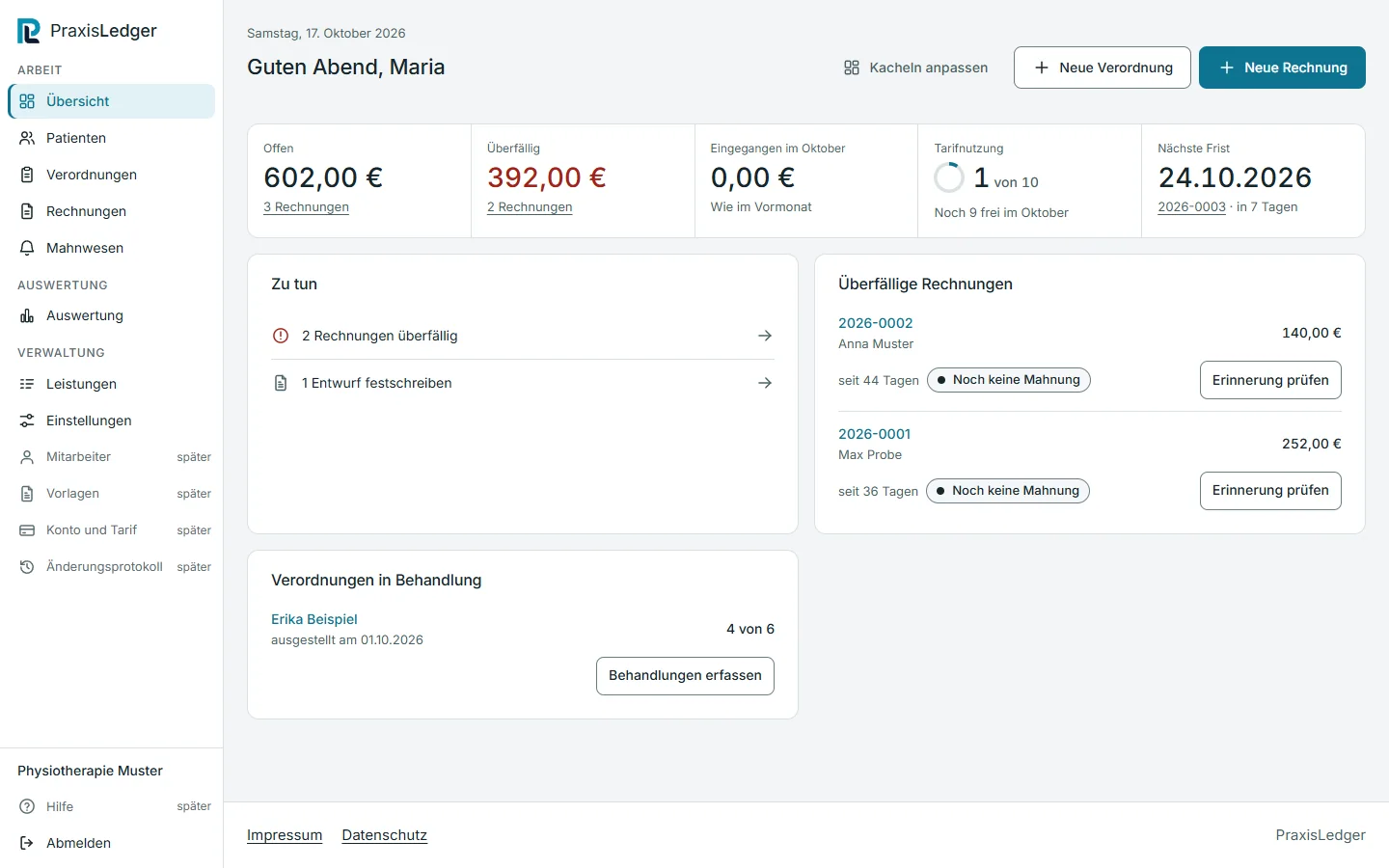Viewport: 1389px width, 868px height.
Task: Click the Noch keine Mahnung badge for Max Probe
Action: coord(1008,491)
